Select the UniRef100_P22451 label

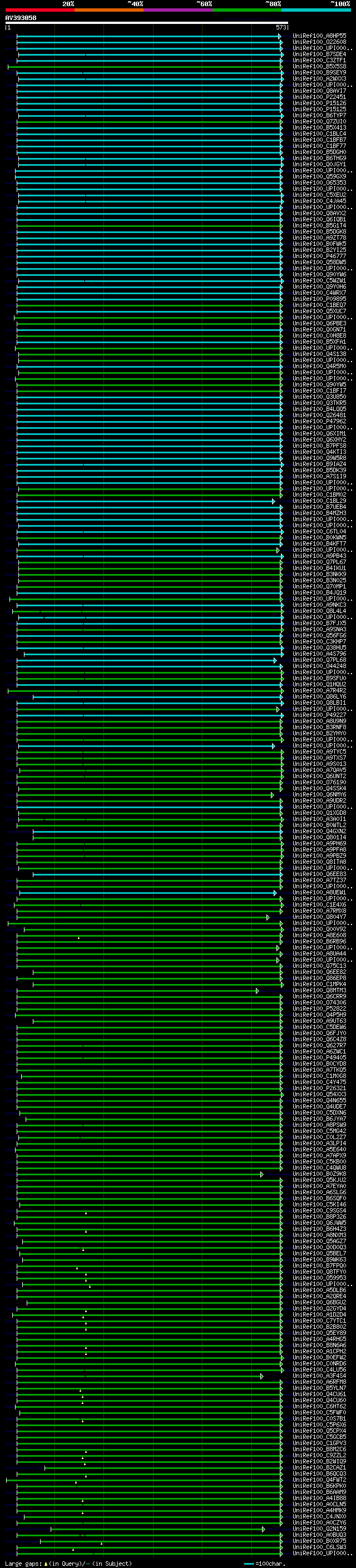click(319, 97)
